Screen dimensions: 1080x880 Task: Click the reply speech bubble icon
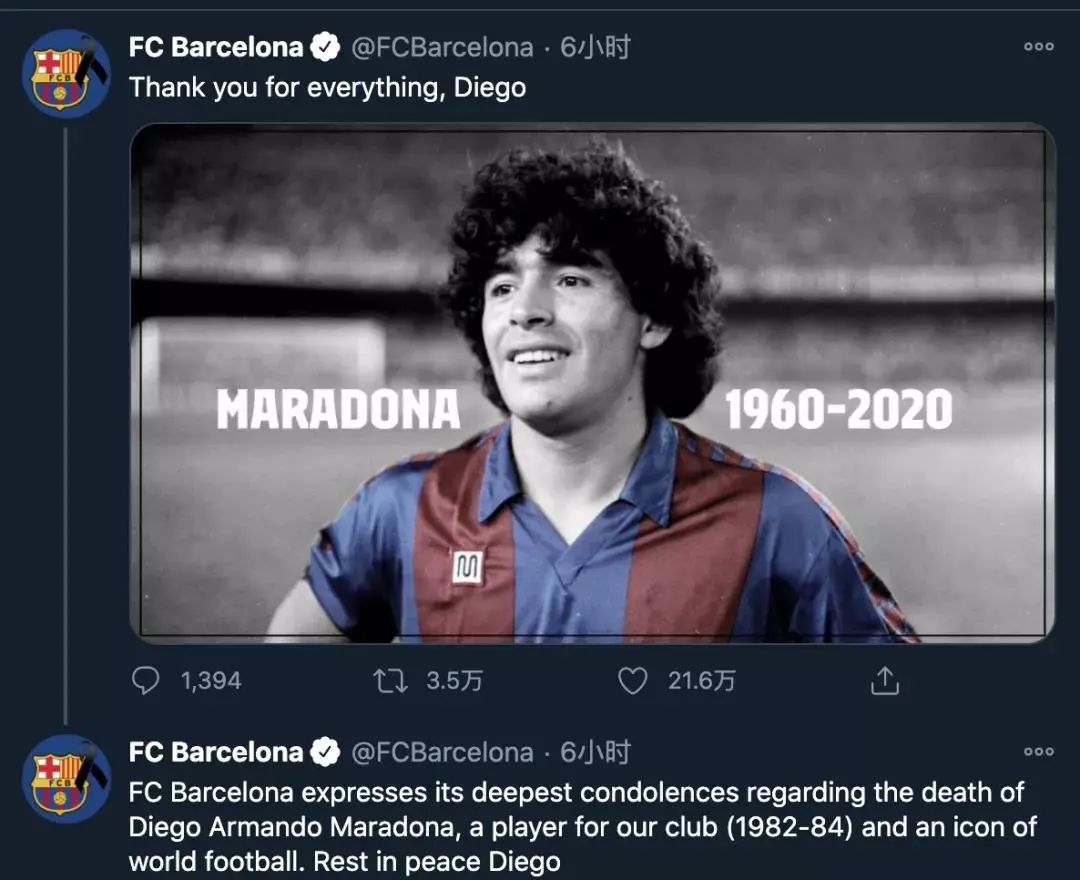[146, 681]
